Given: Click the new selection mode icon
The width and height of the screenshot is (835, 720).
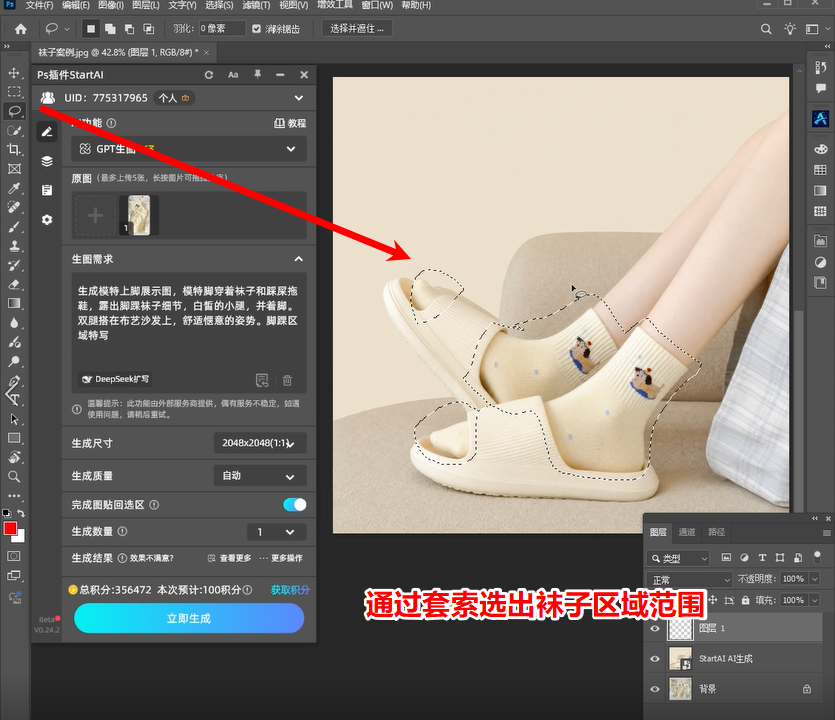Looking at the screenshot, I should pyautogui.click(x=91, y=29).
